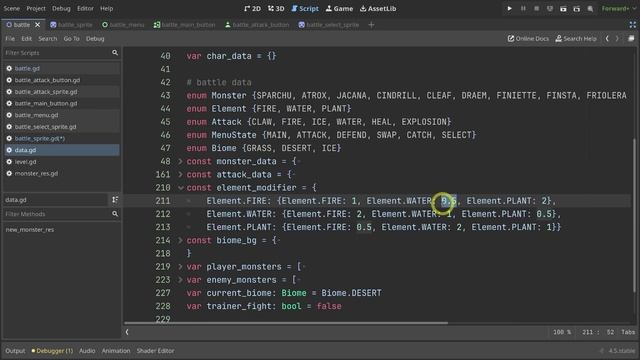The image size is (640, 360).
Task: Open Online Docs
Action: pyautogui.click(x=528, y=38)
